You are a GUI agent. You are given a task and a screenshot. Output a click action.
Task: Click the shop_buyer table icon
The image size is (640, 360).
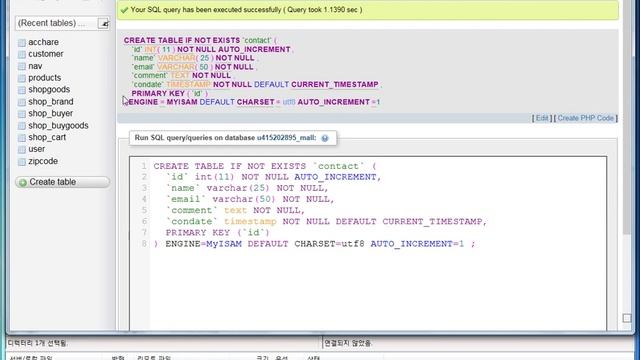click(22, 114)
